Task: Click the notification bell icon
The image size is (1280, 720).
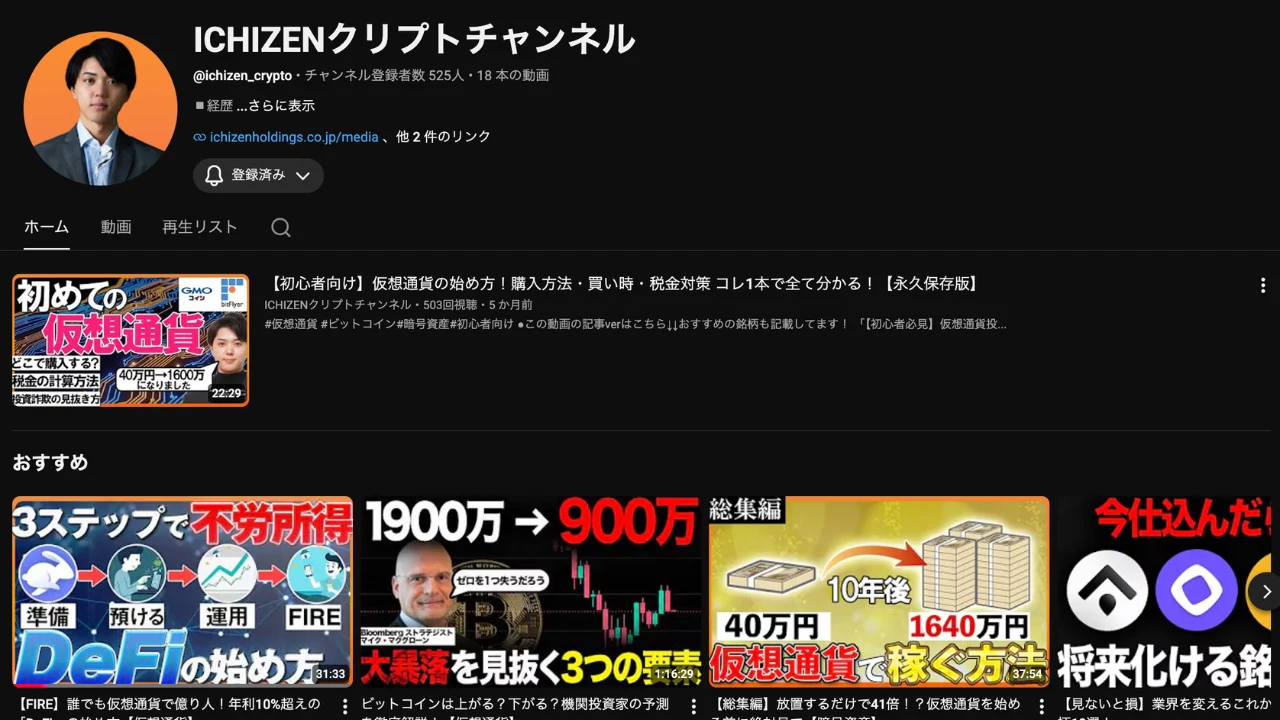Action: (214, 175)
